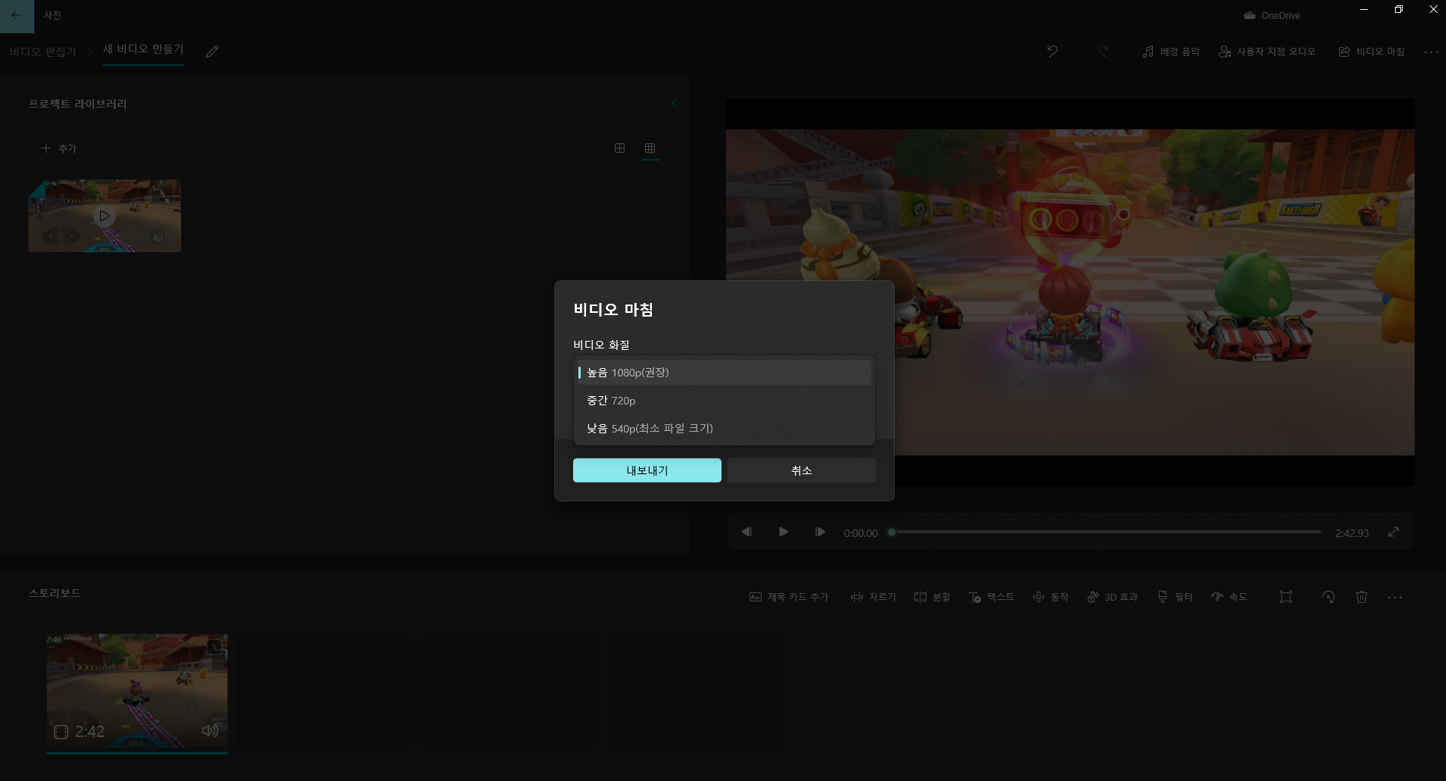The width and height of the screenshot is (1446, 781).
Task: Add a title card with 제목 카드 추가
Action: click(x=789, y=597)
